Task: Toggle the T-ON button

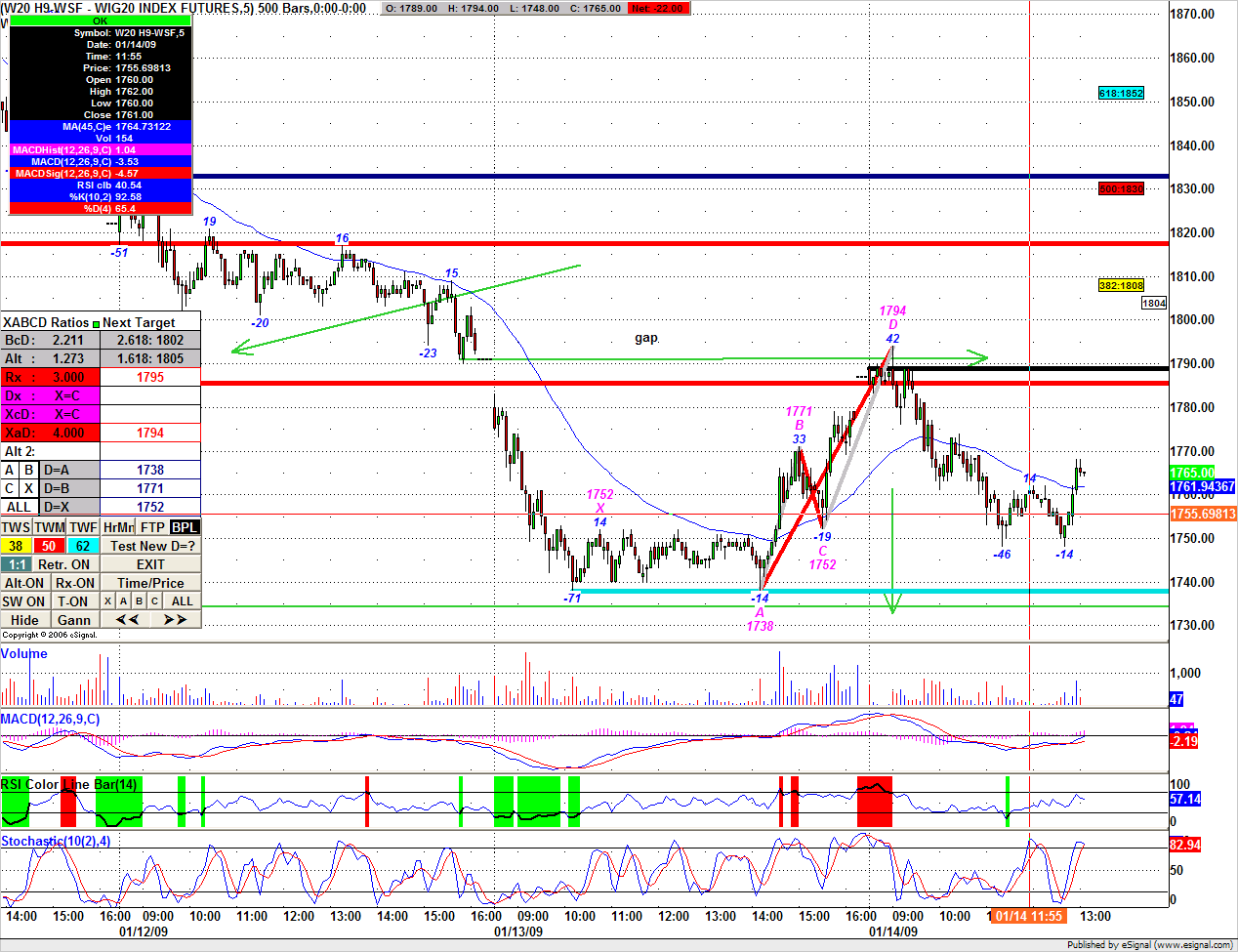Action: (73, 601)
